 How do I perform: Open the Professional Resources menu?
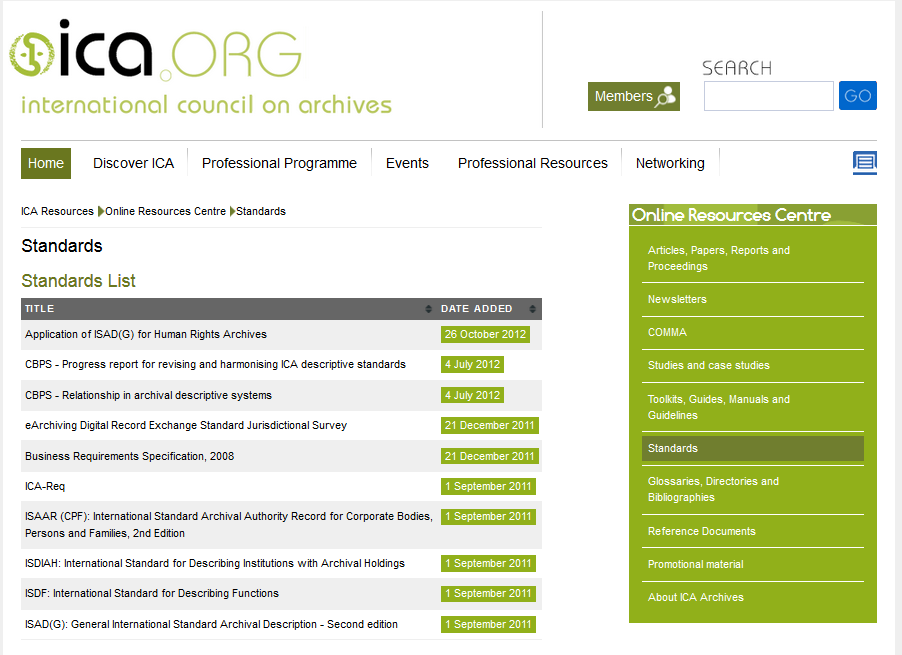(x=532, y=163)
